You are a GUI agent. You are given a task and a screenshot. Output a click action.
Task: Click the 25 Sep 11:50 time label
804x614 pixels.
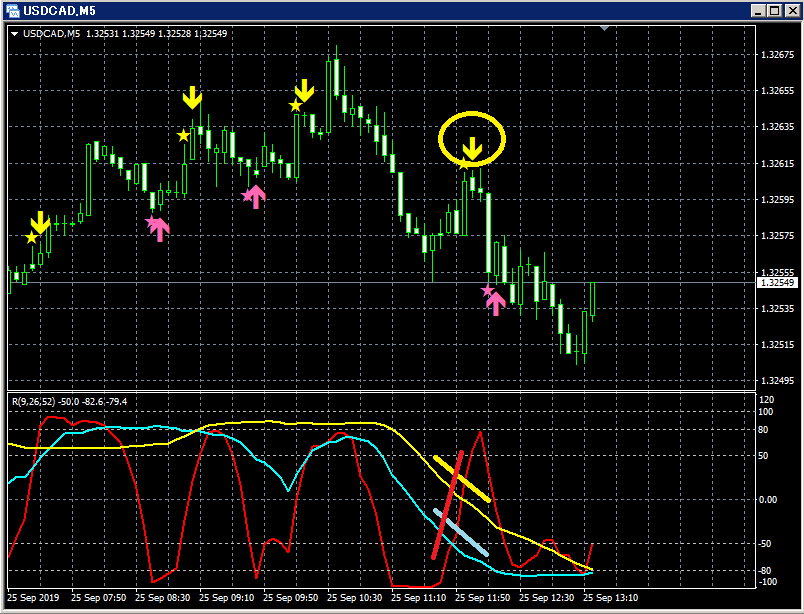point(483,598)
